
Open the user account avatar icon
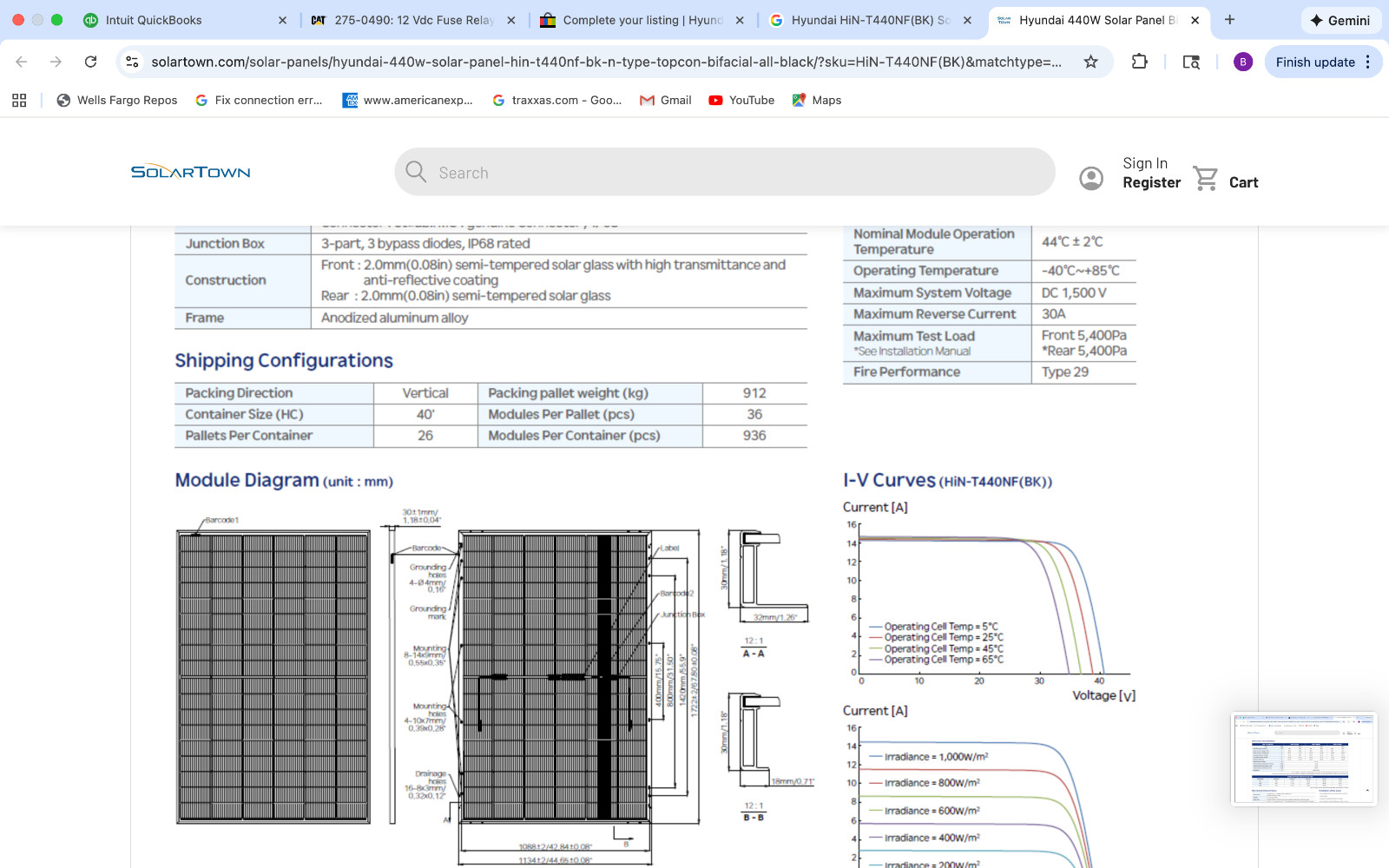[x=1091, y=178]
